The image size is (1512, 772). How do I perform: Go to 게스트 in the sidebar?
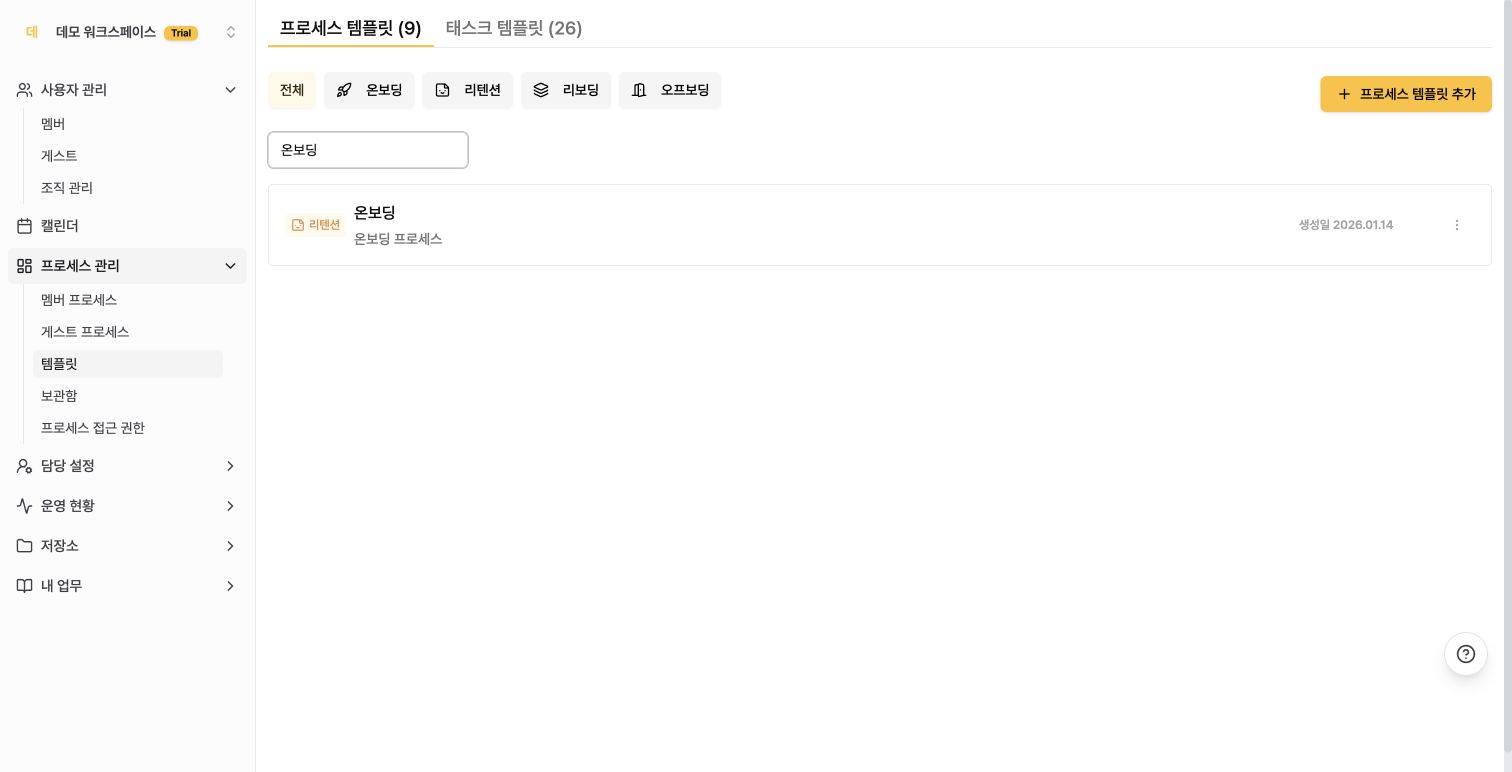(59, 156)
